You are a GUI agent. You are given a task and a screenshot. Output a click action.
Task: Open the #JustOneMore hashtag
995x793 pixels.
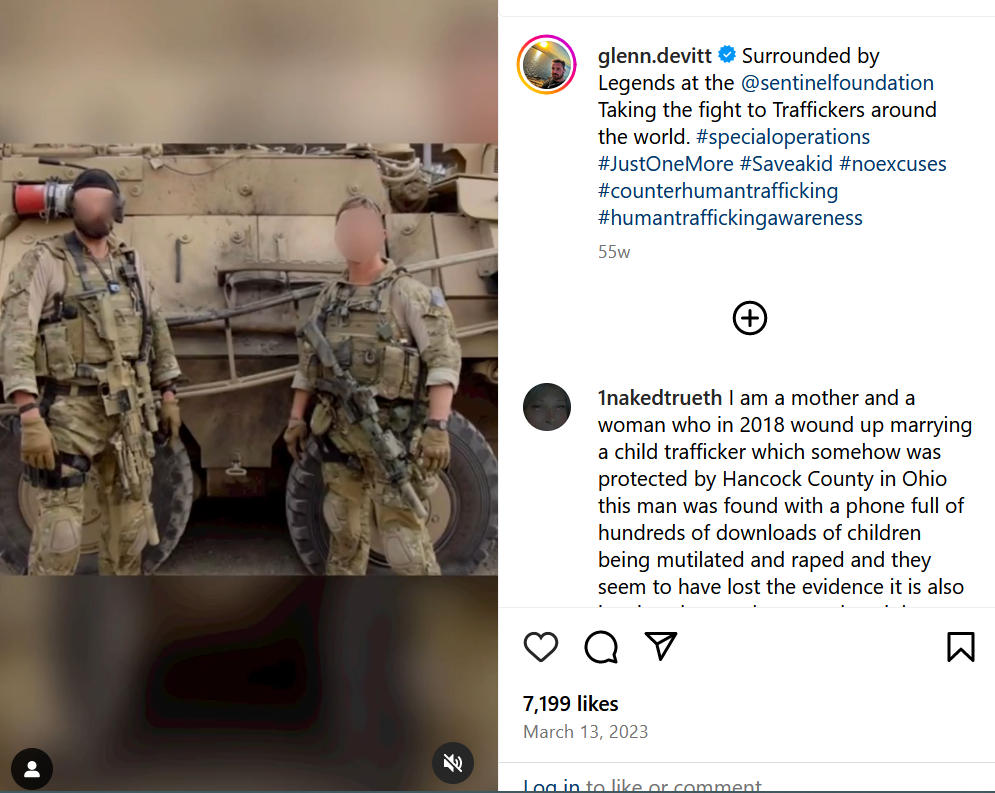(665, 164)
